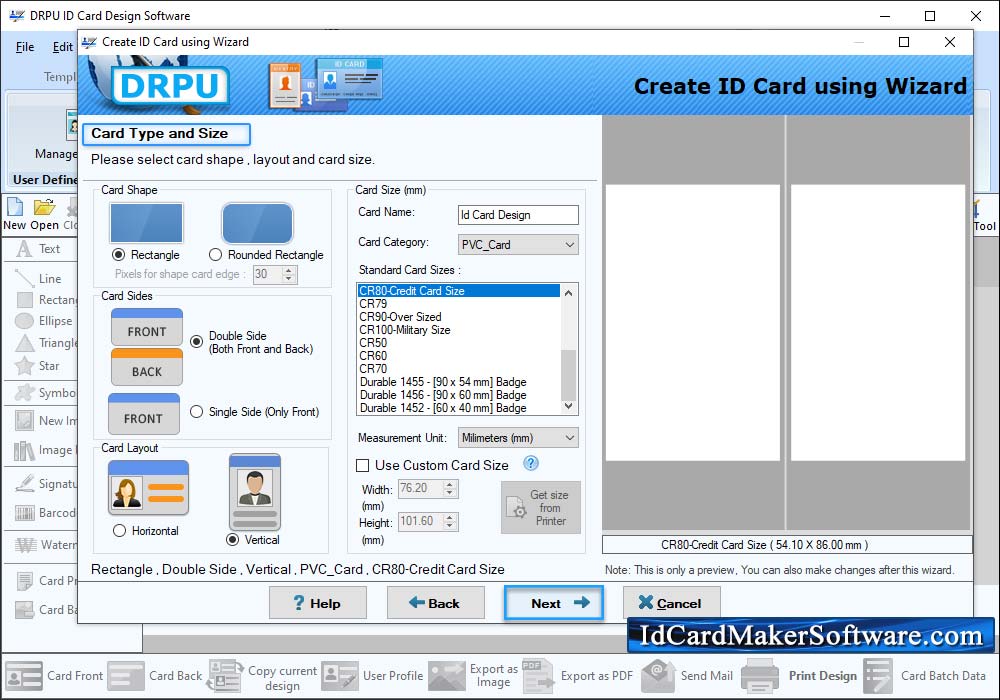Open the Edit menu
Image resolution: width=1000 pixels, height=700 pixels.
click(x=62, y=47)
